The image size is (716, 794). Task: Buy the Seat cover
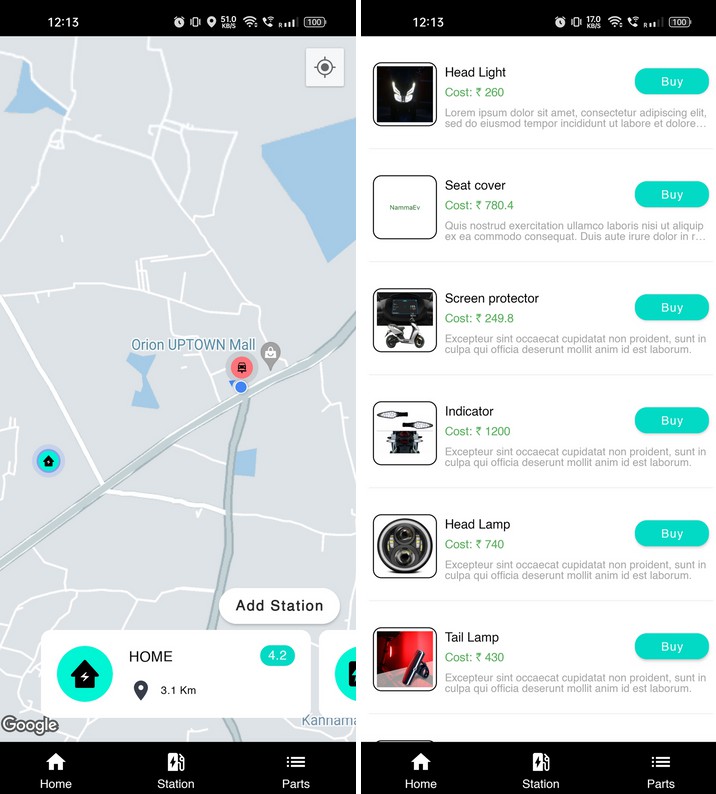tap(671, 194)
